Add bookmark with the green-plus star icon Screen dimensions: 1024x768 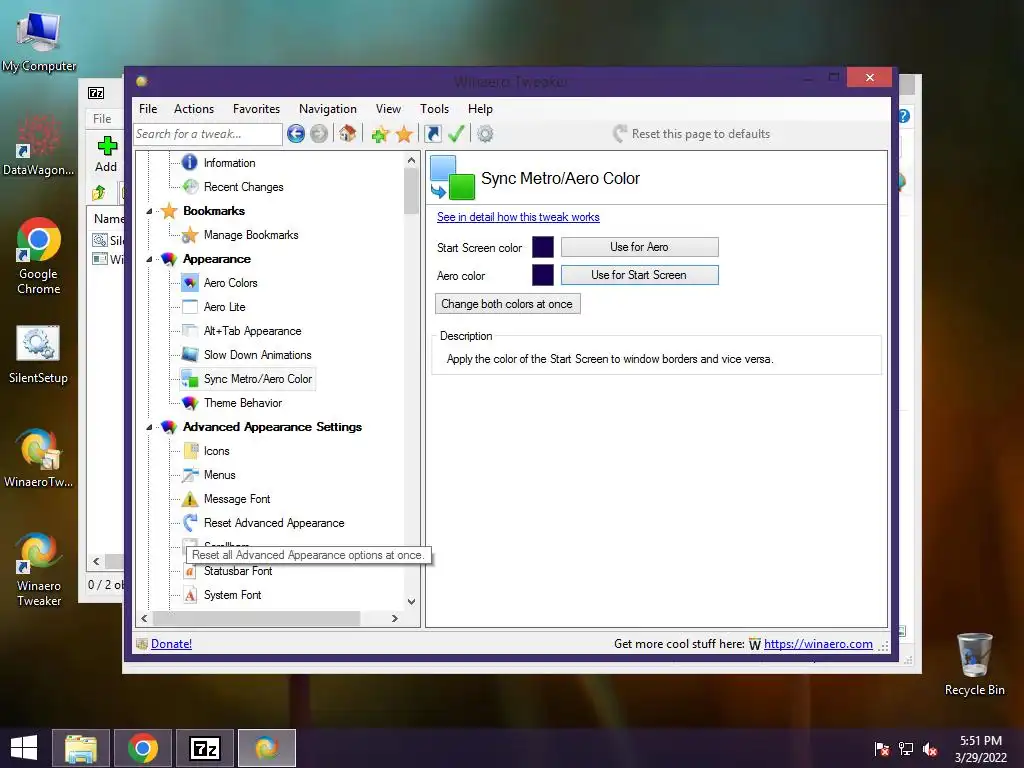(x=380, y=135)
